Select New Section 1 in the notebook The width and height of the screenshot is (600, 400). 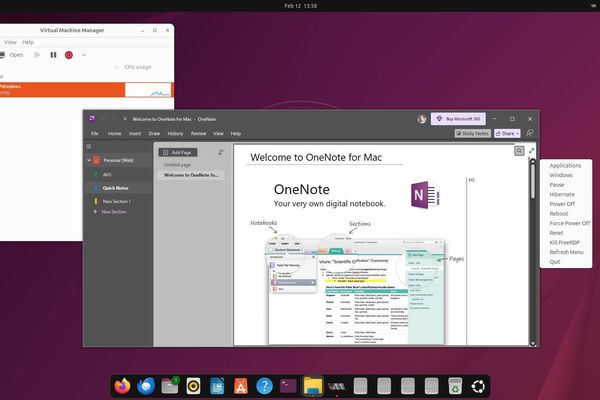click(x=119, y=201)
